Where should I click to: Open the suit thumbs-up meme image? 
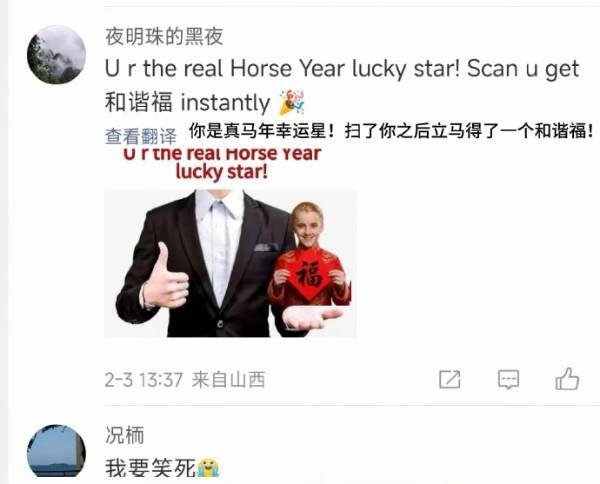230,264
